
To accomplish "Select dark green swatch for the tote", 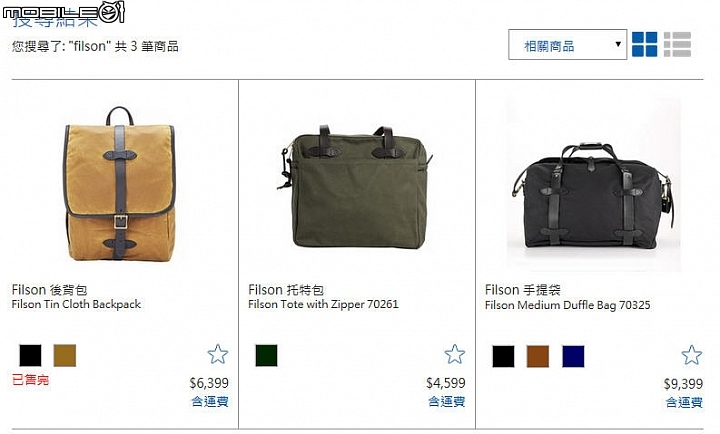I will tap(266, 355).
